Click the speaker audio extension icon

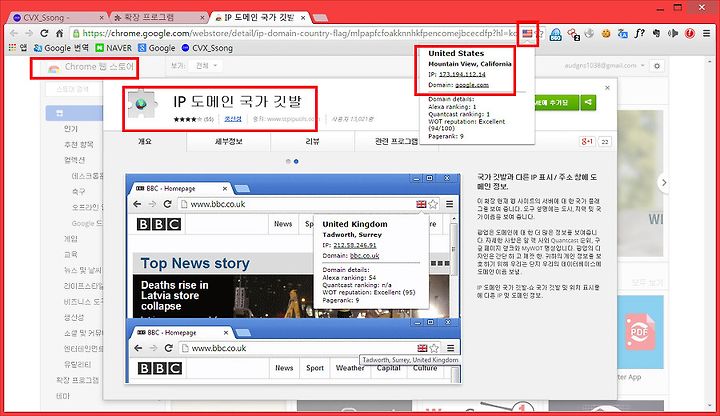click(x=673, y=33)
